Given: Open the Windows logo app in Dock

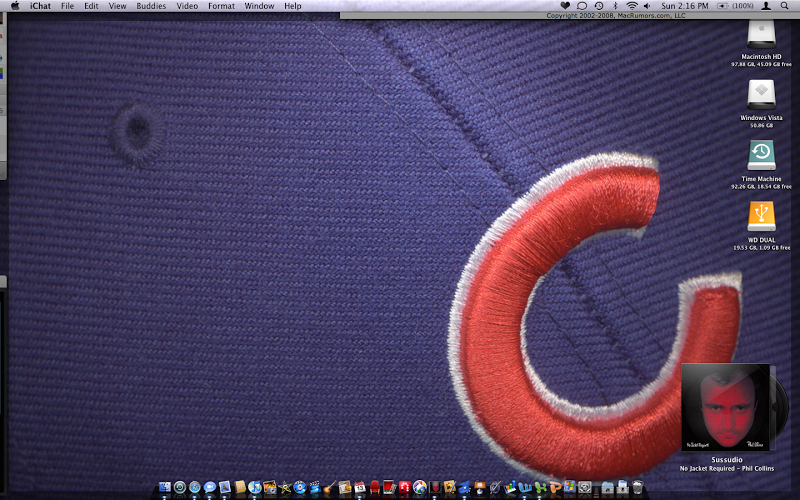Looking at the screenshot, I should click(x=570, y=487).
